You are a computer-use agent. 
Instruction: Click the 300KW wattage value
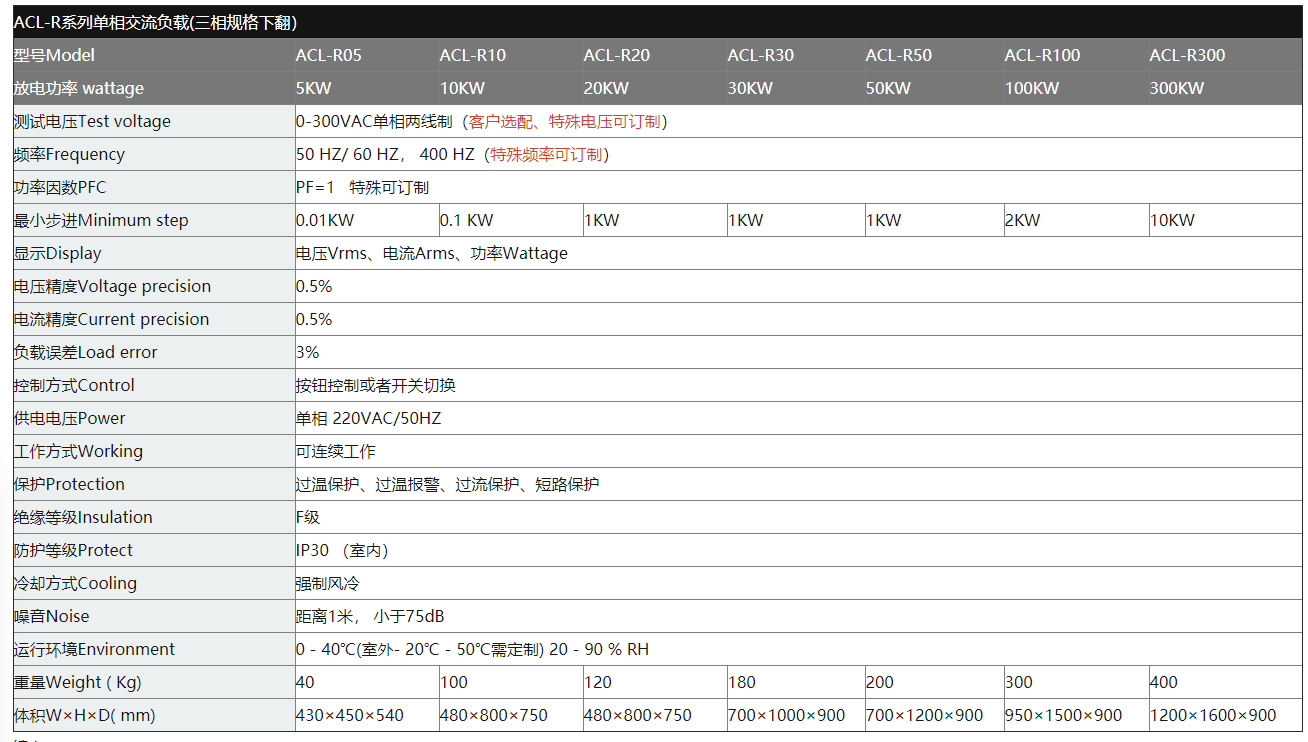pyautogui.click(x=1177, y=88)
